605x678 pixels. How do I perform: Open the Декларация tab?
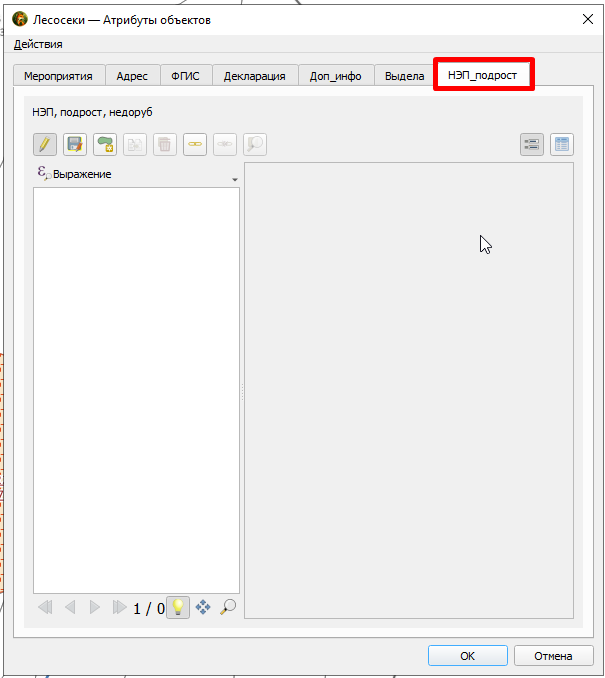[255, 76]
